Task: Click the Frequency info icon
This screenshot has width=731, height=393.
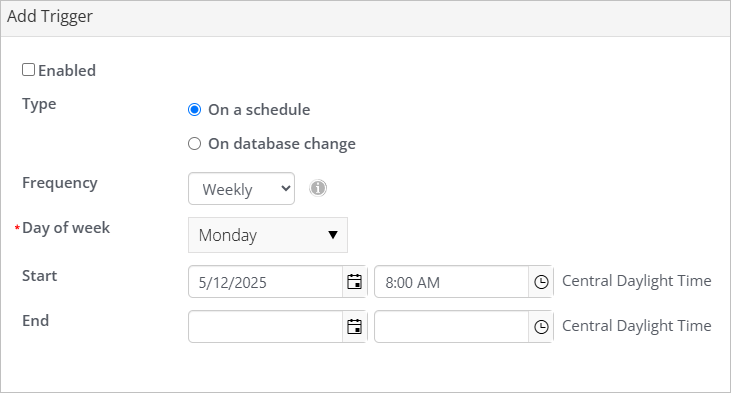Action: 318,188
